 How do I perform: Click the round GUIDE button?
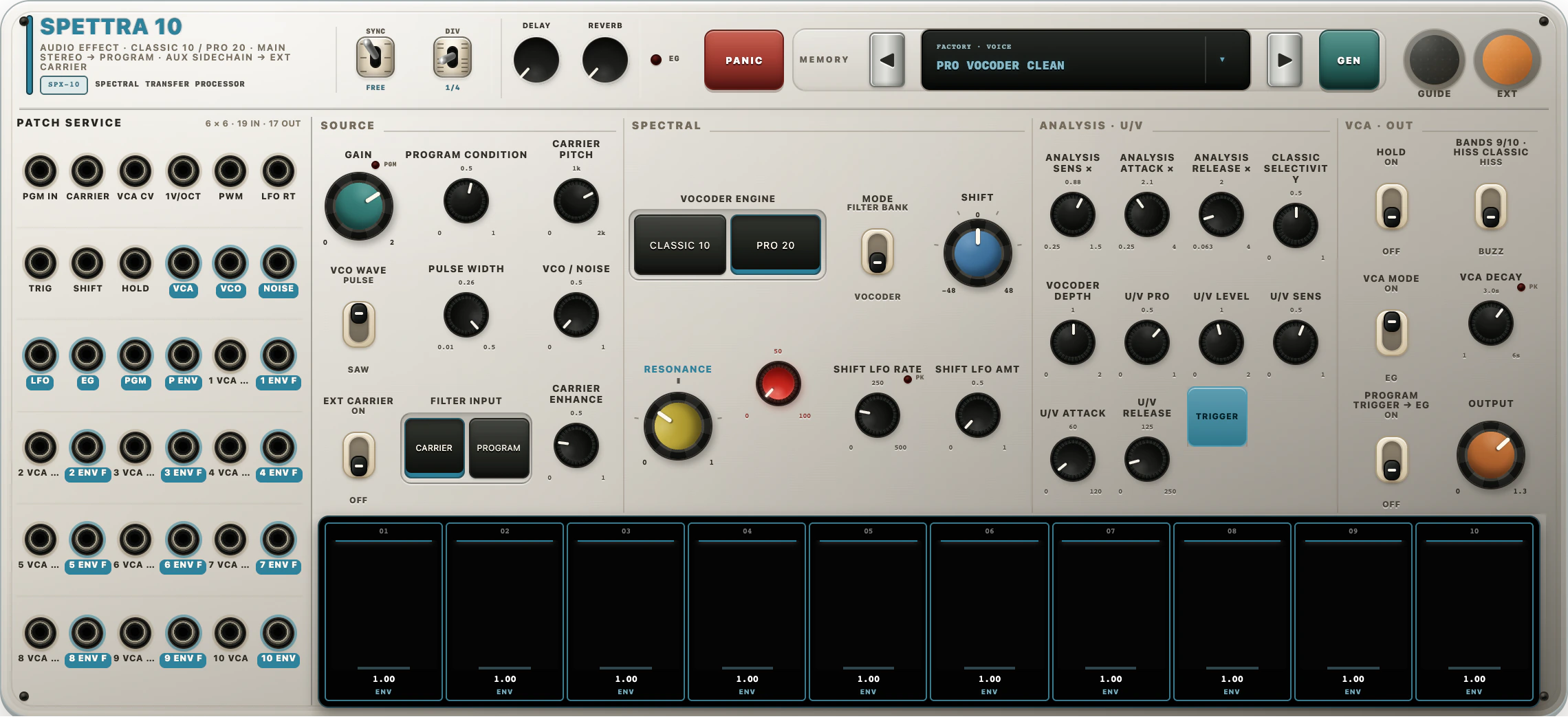[1435, 60]
